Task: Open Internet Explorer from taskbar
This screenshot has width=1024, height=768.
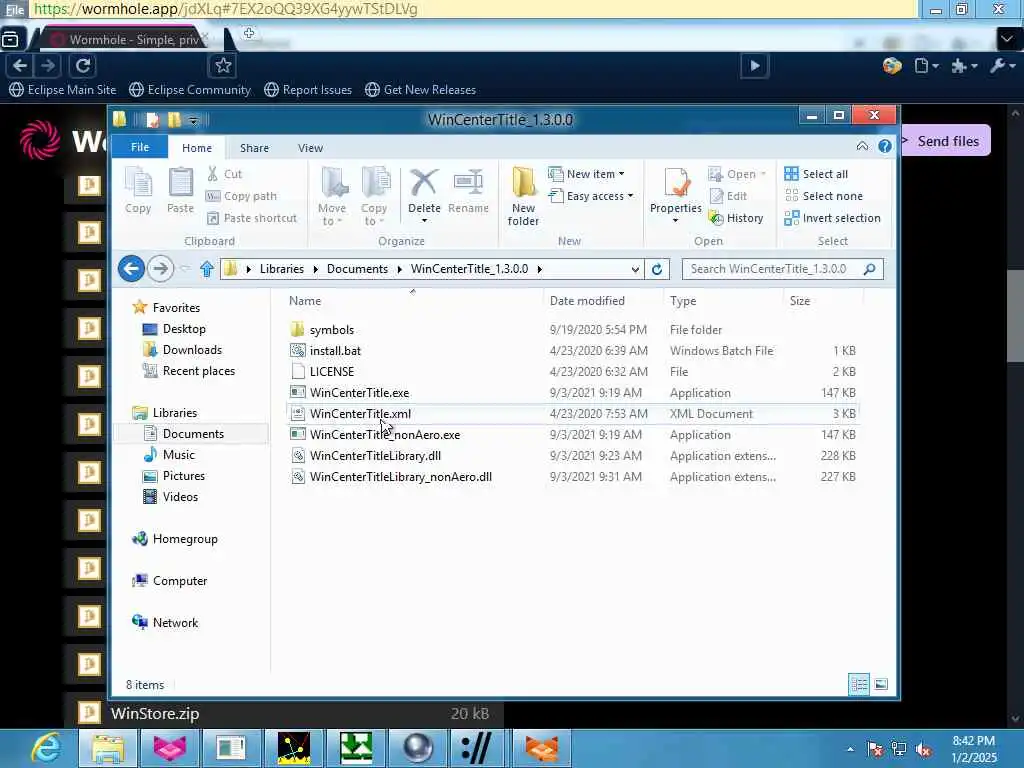Action: click(46, 748)
